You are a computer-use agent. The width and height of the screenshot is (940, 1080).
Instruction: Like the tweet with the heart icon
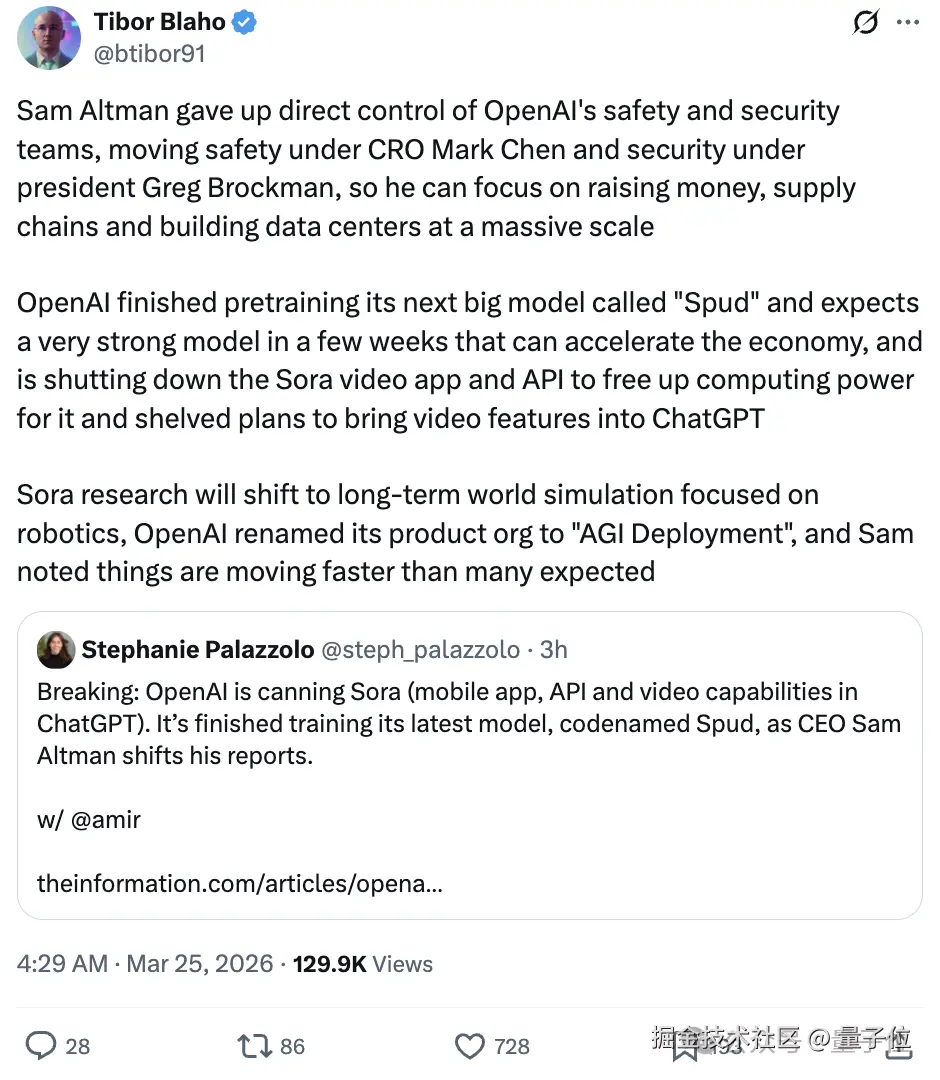470,1046
